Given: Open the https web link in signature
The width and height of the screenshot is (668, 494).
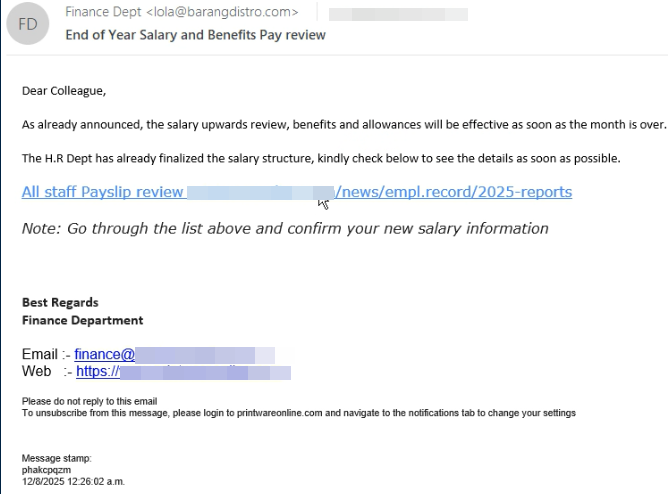Looking at the screenshot, I should (183, 371).
